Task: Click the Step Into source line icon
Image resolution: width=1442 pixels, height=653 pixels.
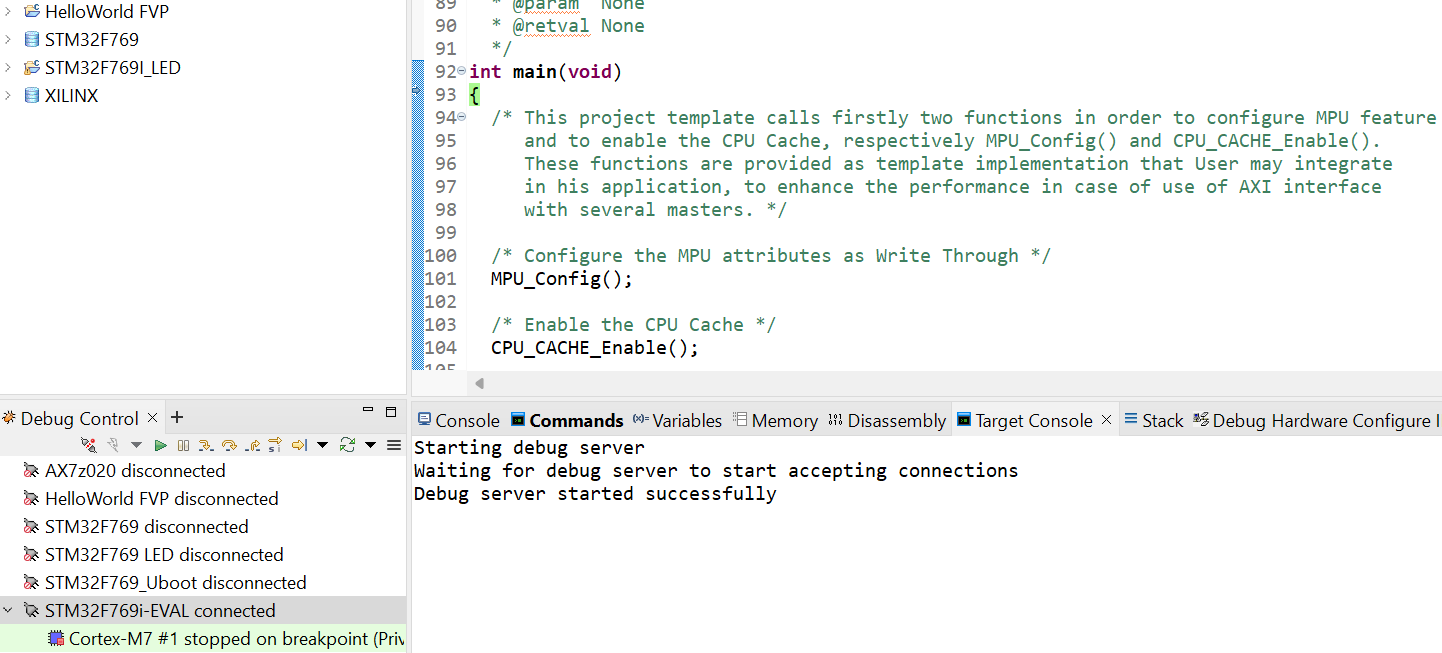Action: [206, 445]
